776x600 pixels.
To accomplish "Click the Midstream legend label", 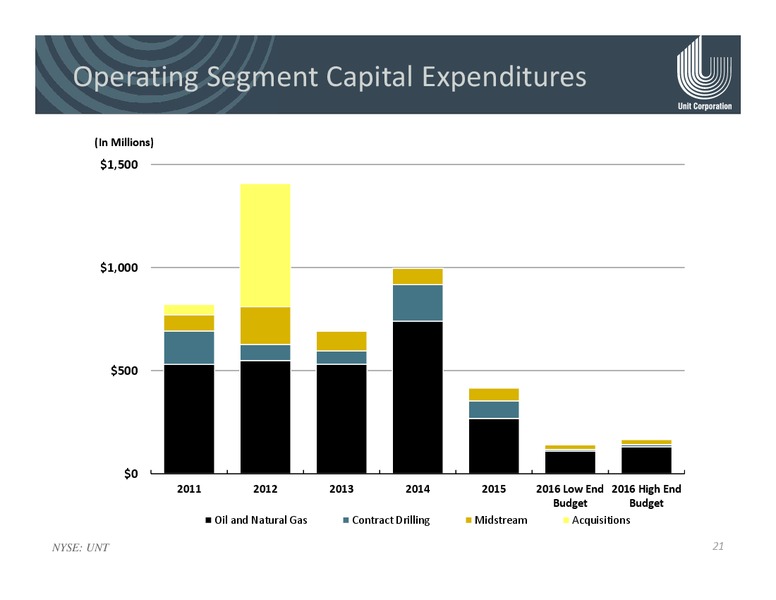I will (501, 520).
